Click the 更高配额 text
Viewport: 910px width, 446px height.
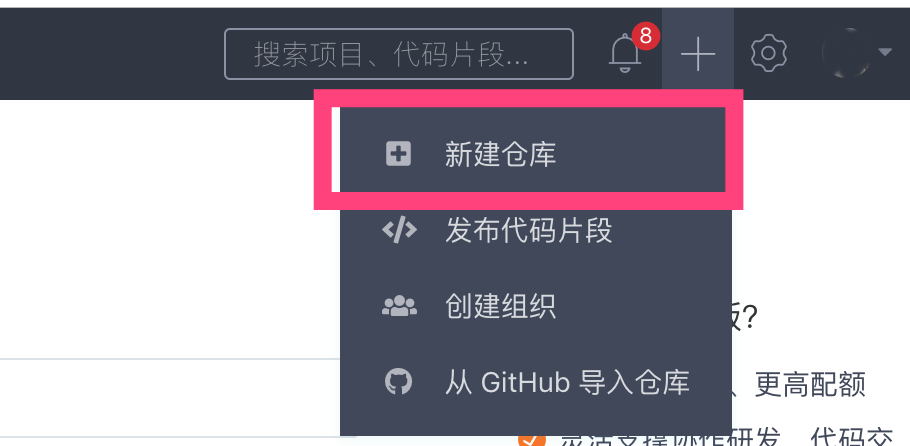pos(810,384)
